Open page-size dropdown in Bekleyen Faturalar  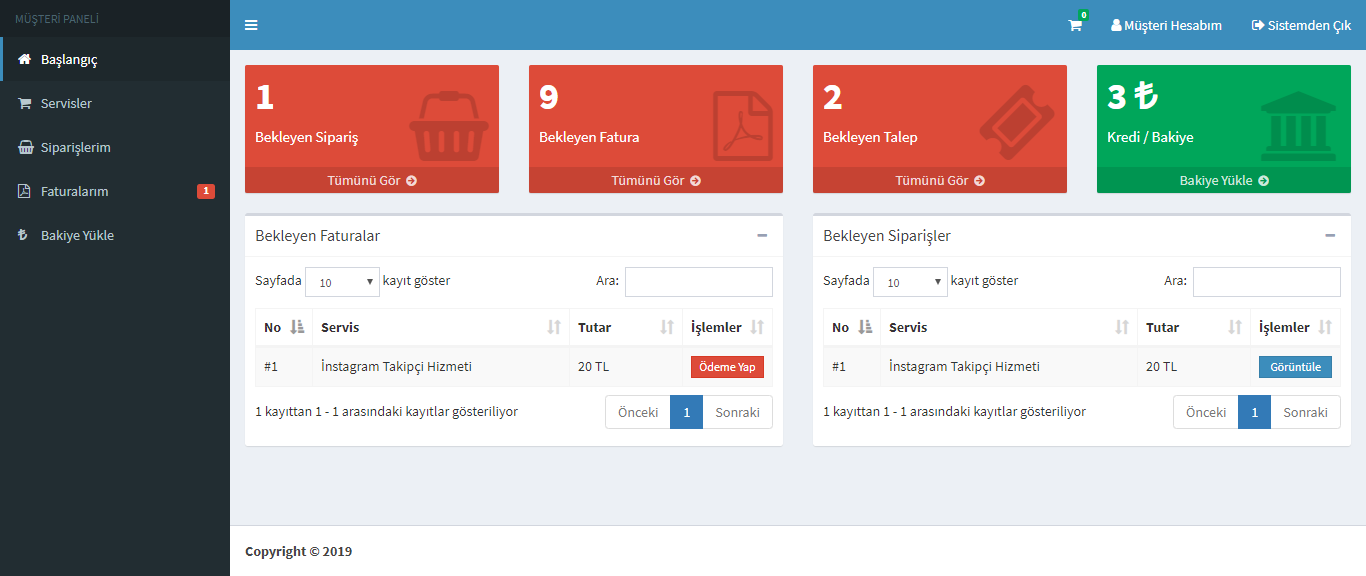point(342,282)
